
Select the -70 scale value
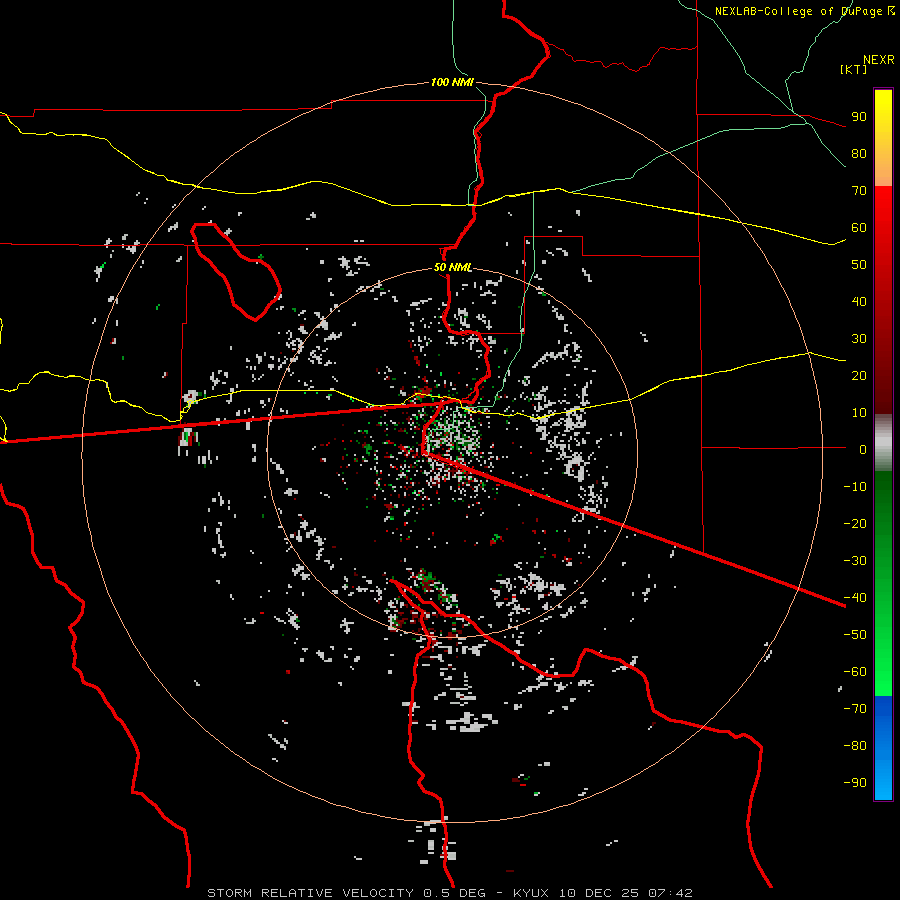pos(855,708)
